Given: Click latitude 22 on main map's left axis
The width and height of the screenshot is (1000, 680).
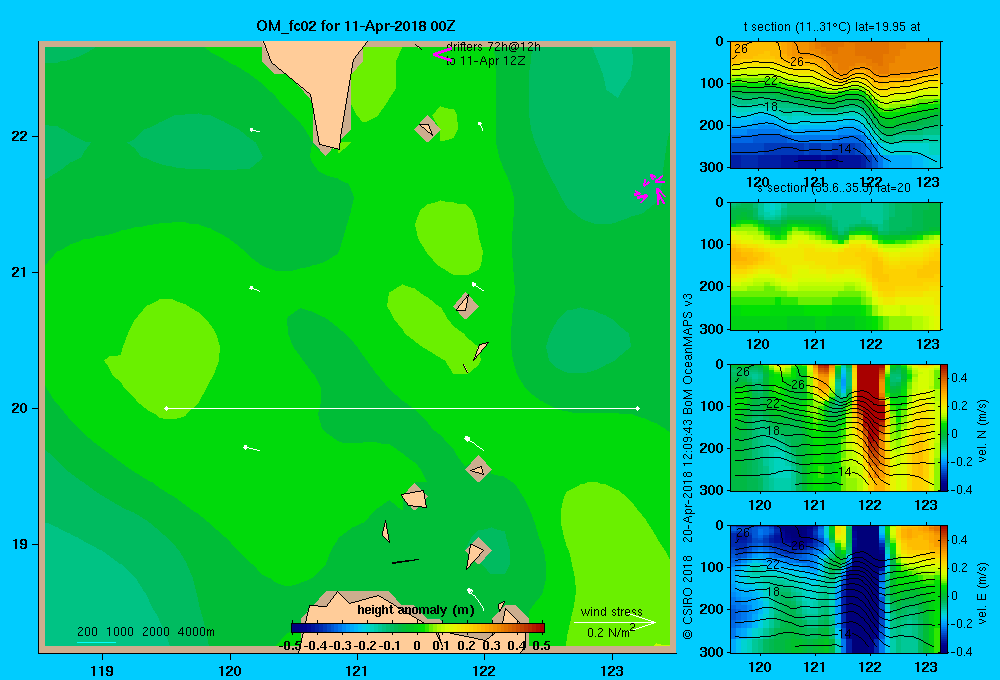Looking at the screenshot, I should (x=20, y=136).
